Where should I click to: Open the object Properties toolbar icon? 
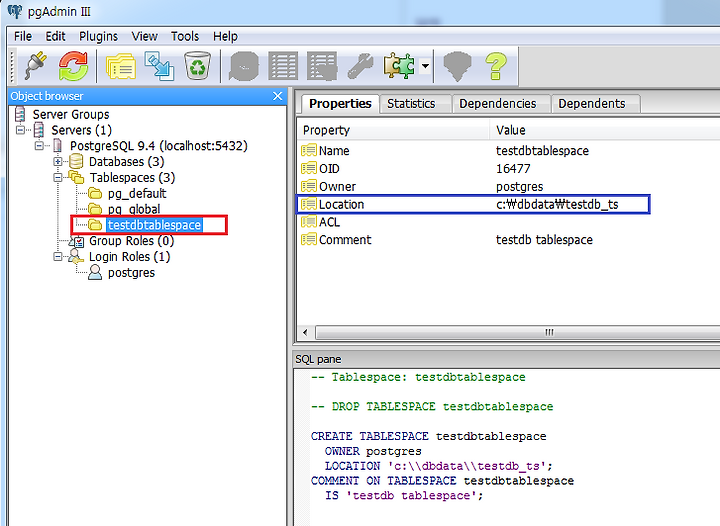pyautogui.click(x=120, y=67)
